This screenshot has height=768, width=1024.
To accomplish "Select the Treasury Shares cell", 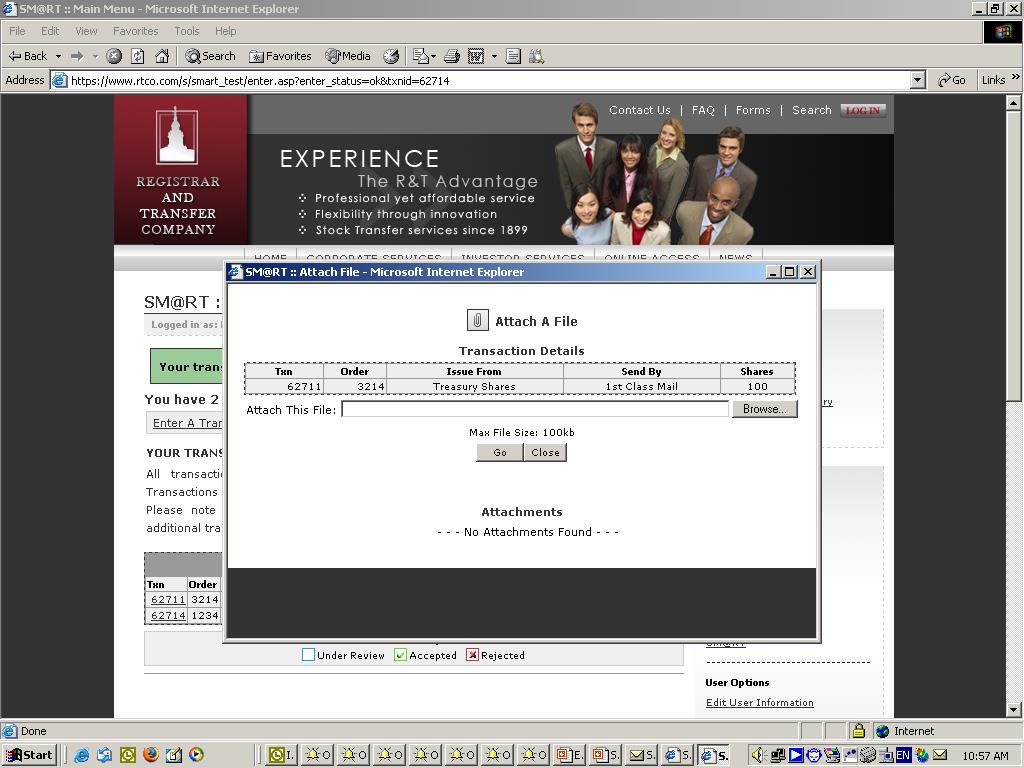I will pyautogui.click(x=474, y=387).
